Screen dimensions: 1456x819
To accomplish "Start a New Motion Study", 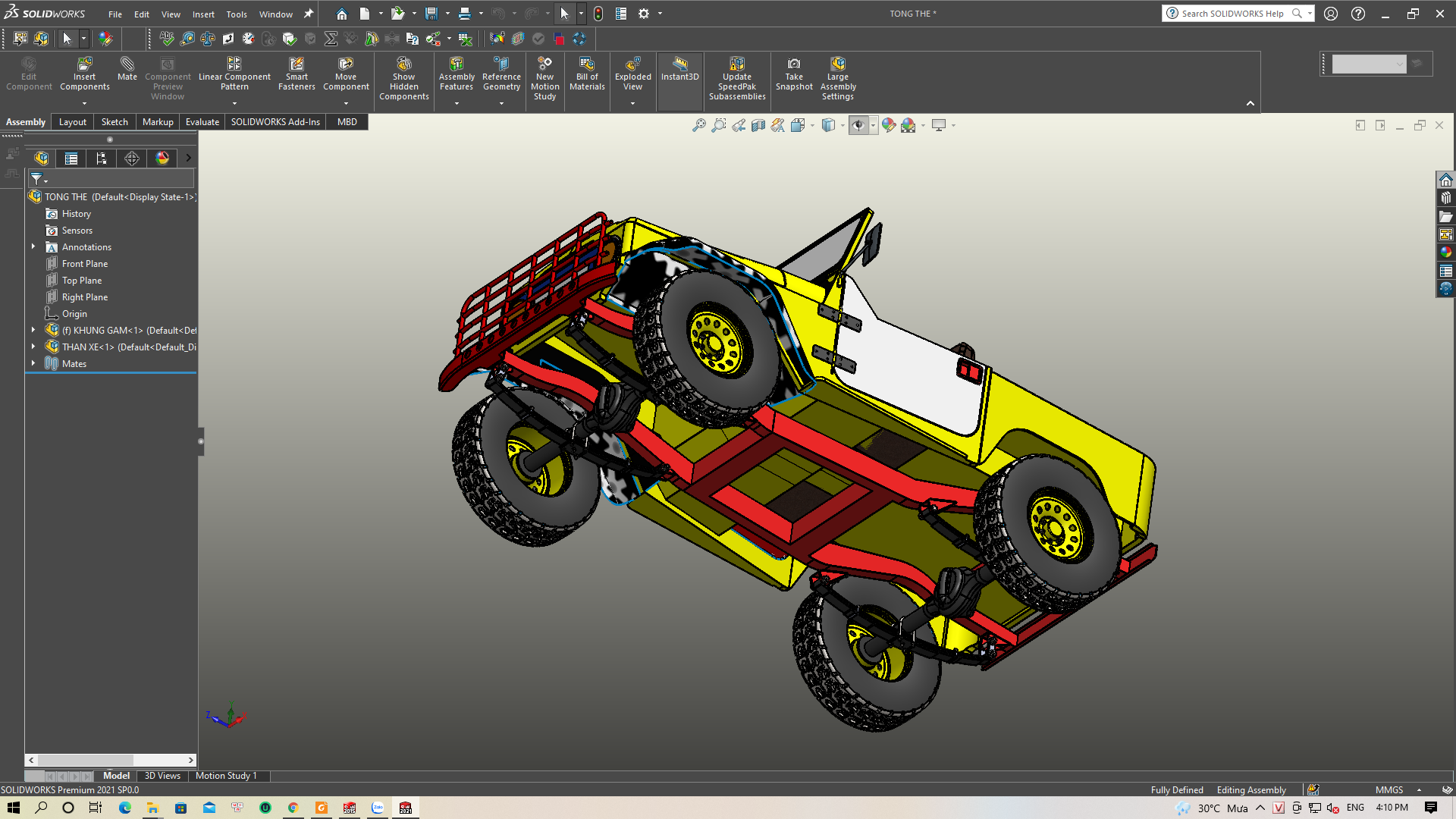I will pyautogui.click(x=544, y=78).
